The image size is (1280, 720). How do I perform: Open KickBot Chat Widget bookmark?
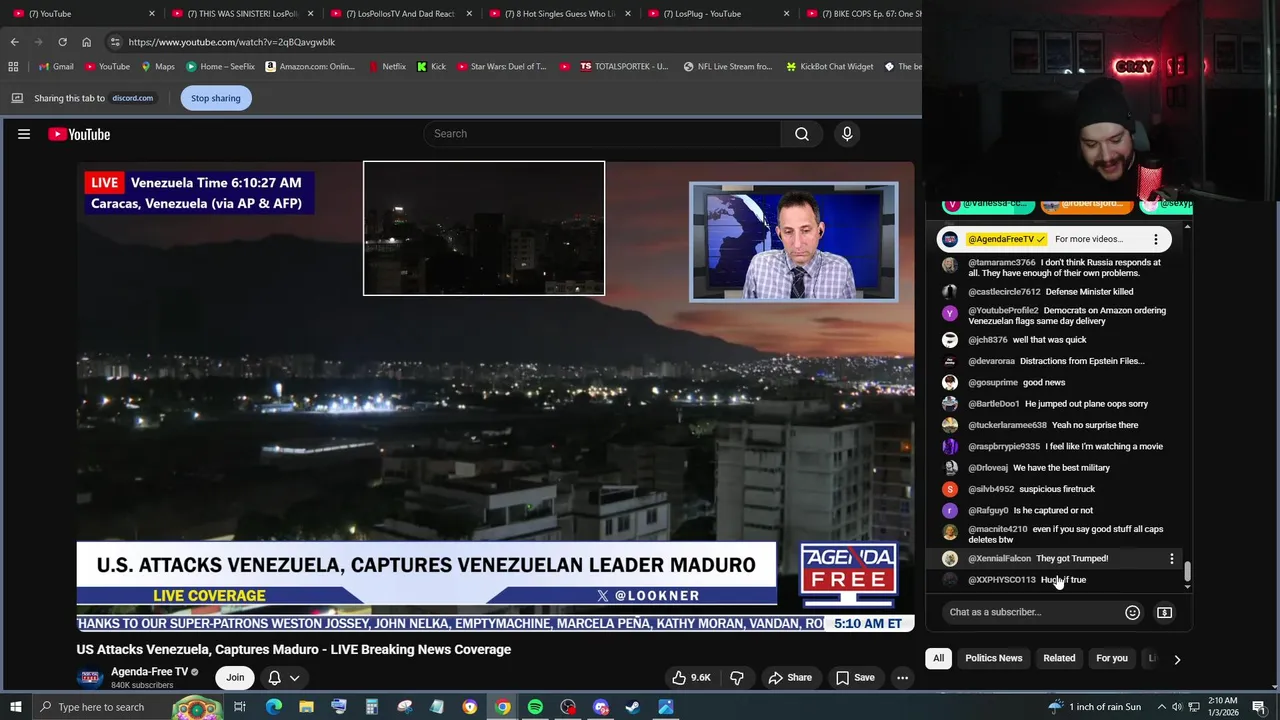[x=829, y=67]
